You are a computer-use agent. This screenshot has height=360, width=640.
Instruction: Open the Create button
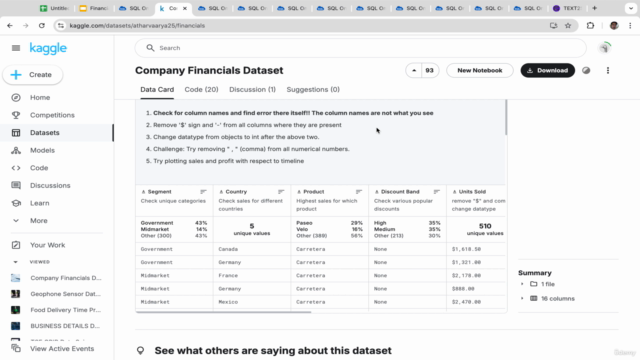33,75
